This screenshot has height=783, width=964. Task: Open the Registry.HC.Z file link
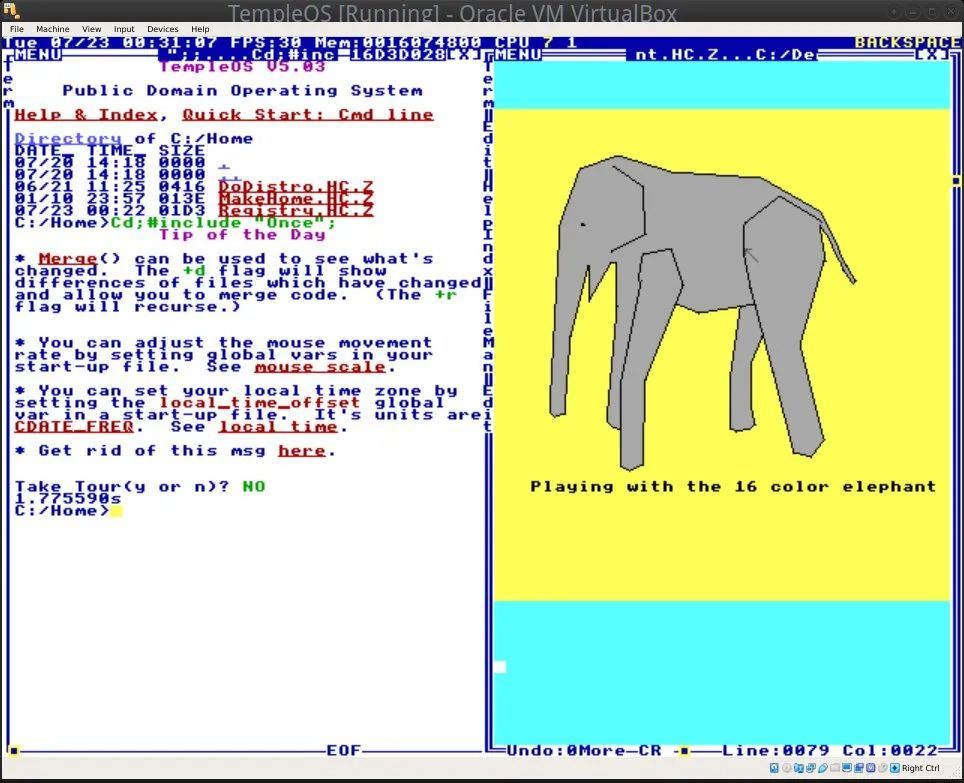(296, 210)
